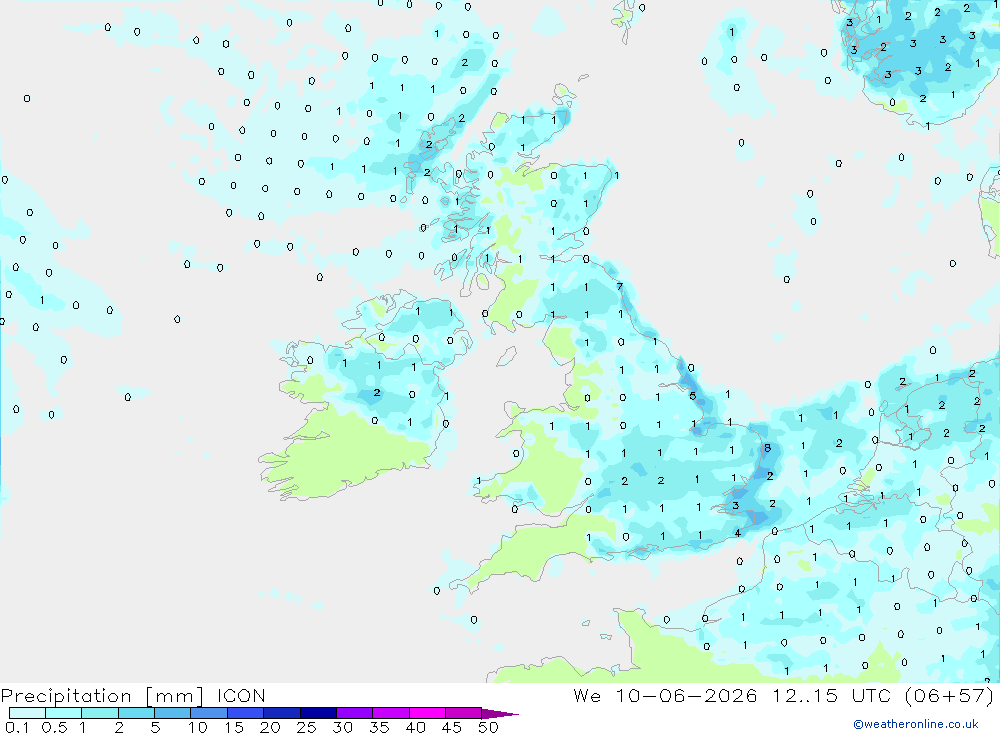
Task: Click the '20' legend scale label
Action: [270, 727]
